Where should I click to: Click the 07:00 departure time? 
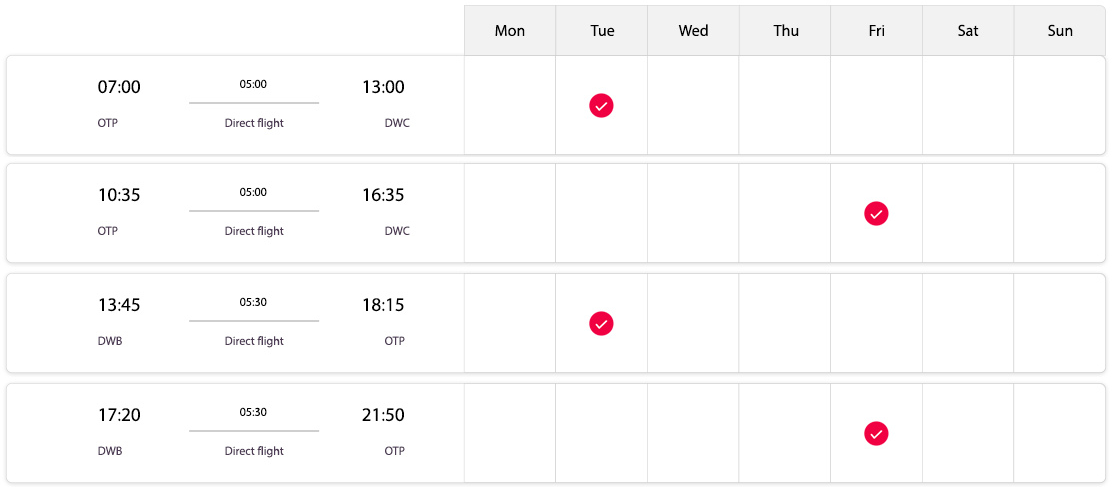click(x=119, y=87)
